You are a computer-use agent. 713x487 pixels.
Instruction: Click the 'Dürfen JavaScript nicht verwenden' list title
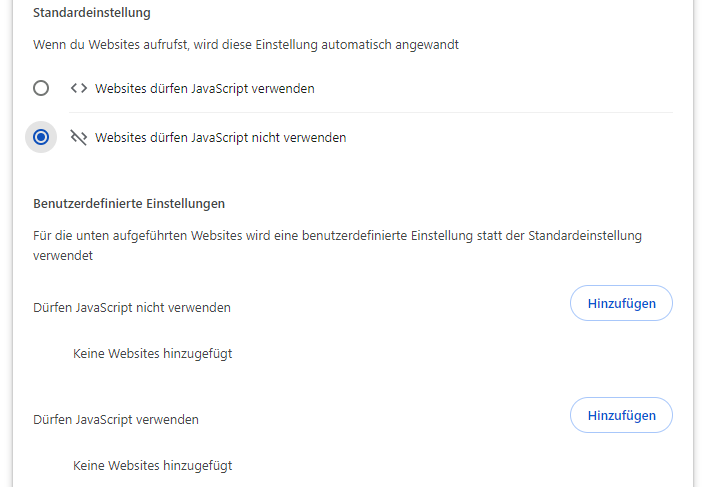(132, 307)
